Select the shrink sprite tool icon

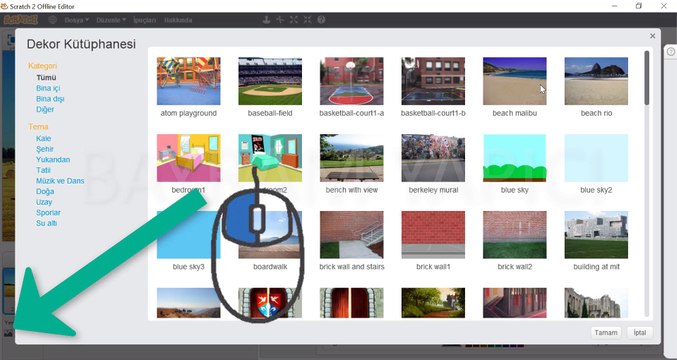[x=307, y=20]
